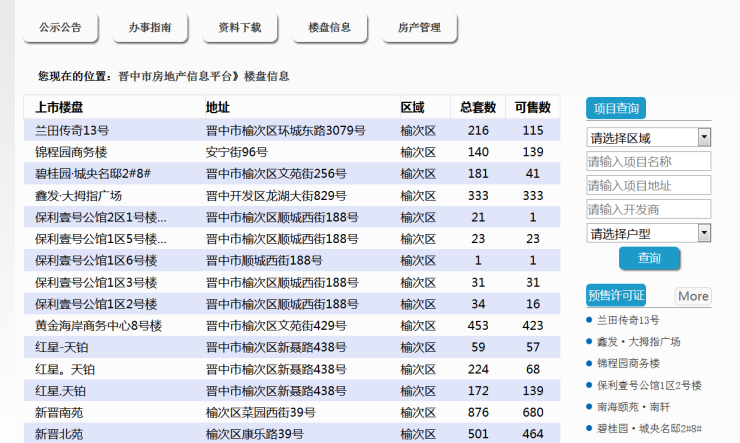Select table row 保利壹号公馆1区5号楼
The height and width of the screenshot is (443, 740).
[x=292, y=239]
